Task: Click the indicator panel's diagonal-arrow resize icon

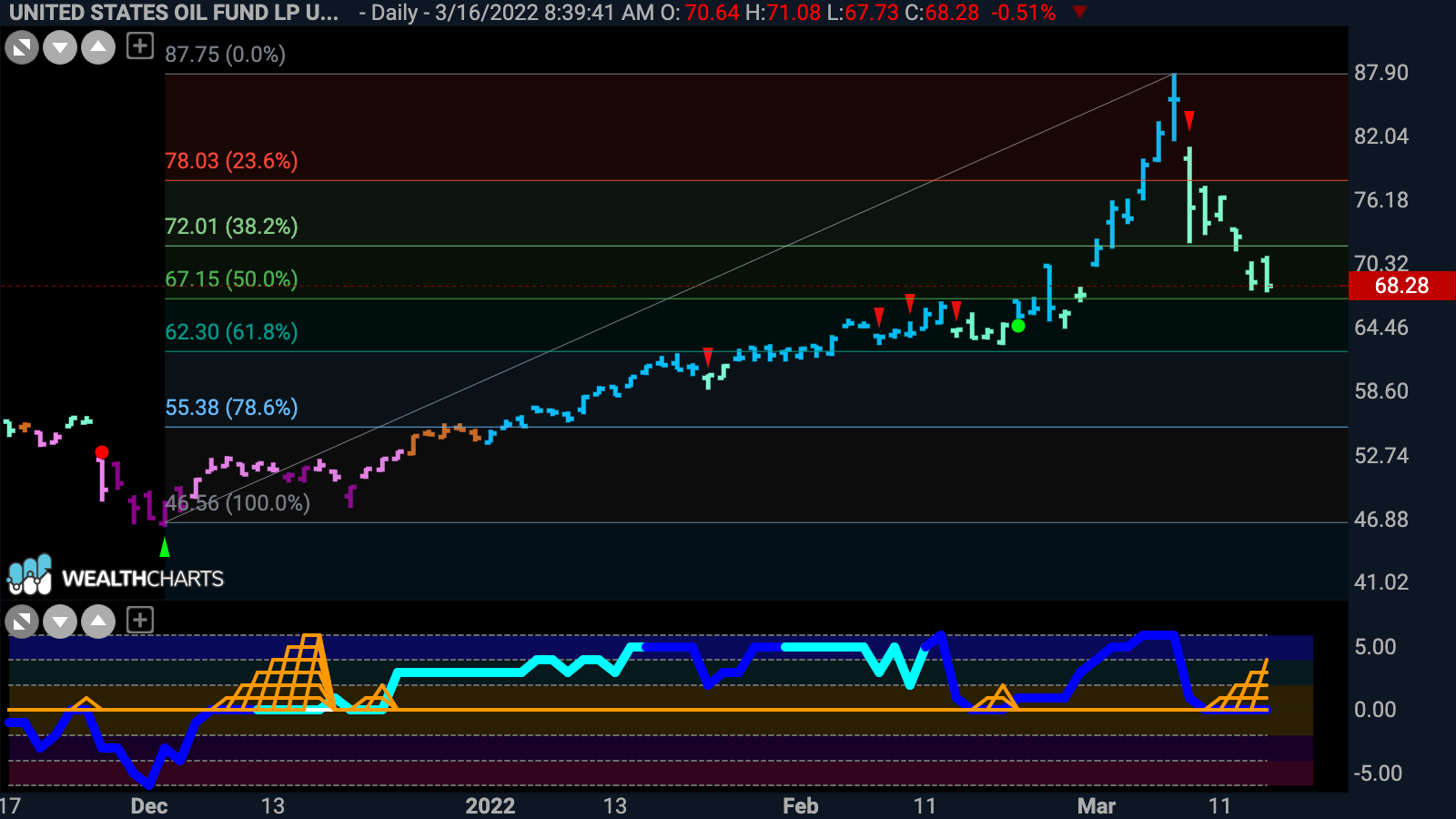Action: [x=22, y=622]
